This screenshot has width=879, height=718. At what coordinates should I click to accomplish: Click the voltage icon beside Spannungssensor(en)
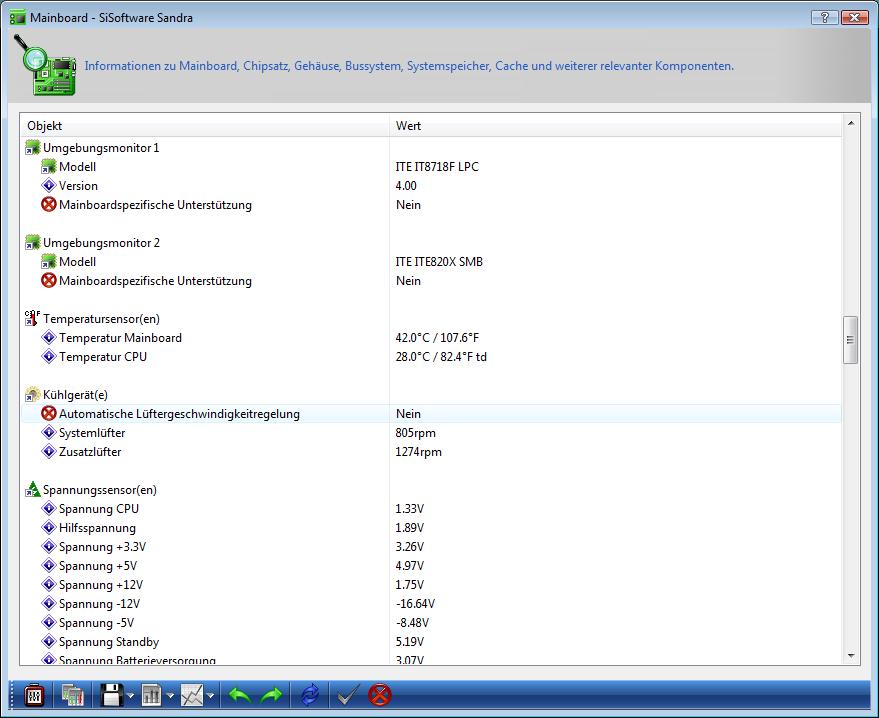(x=33, y=489)
